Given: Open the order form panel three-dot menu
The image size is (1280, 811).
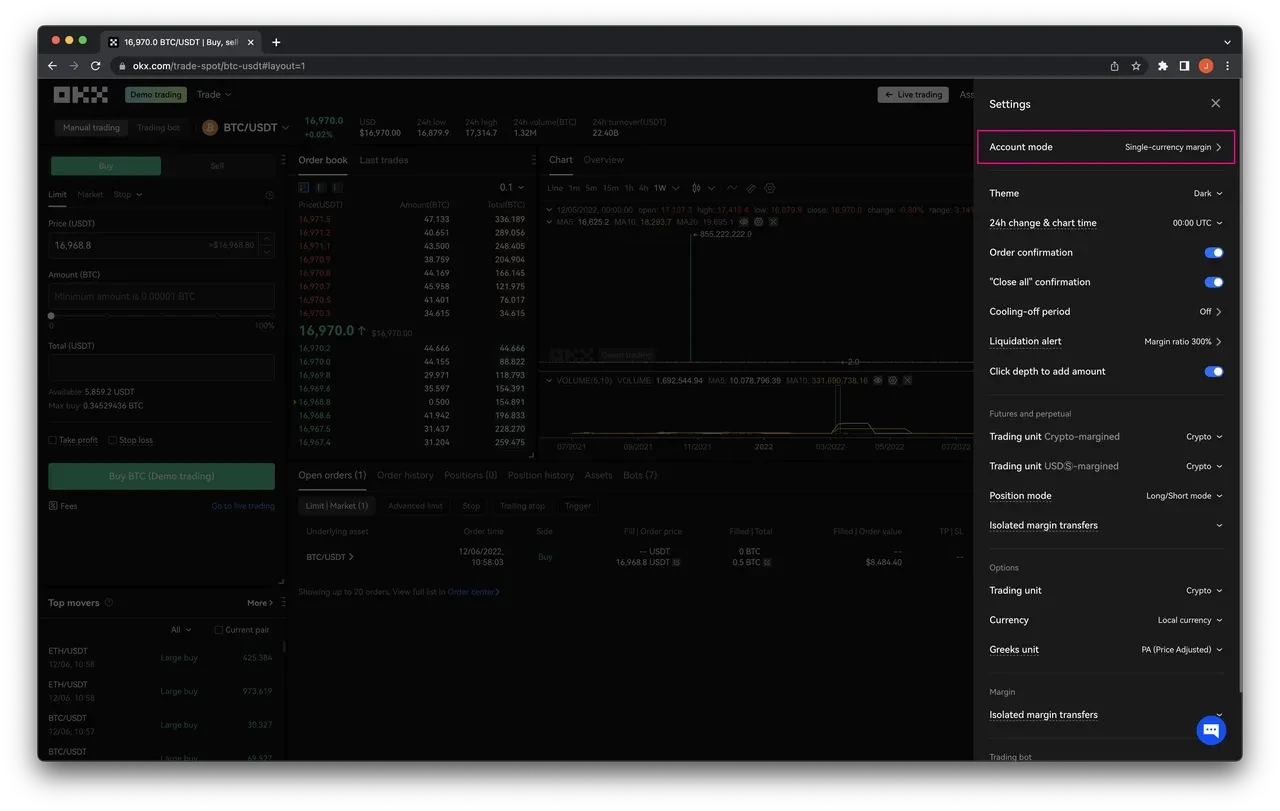Looking at the screenshot, I should tap(284, 160).
